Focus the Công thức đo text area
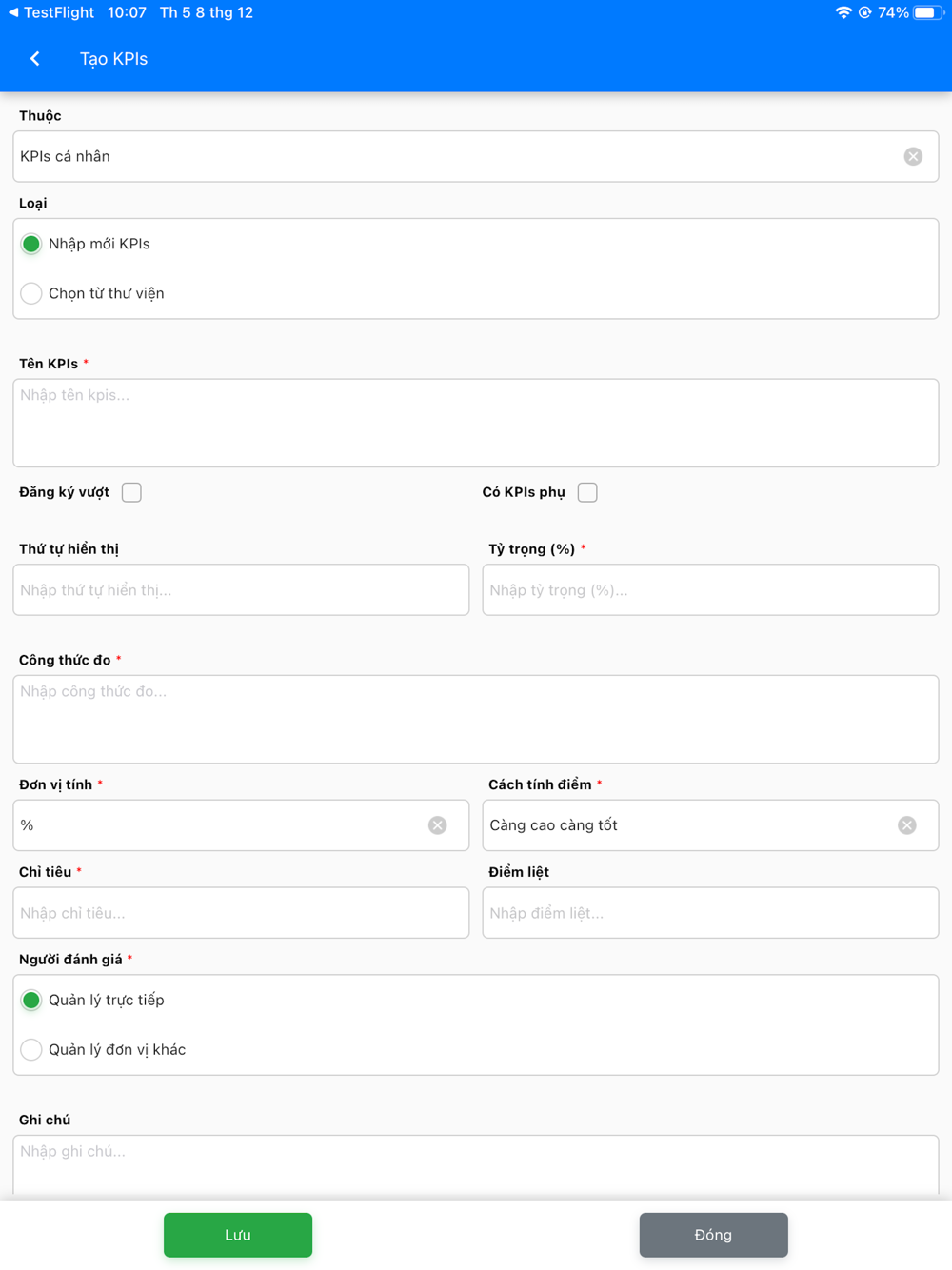 pyautogui.click(x=476, y=719)
